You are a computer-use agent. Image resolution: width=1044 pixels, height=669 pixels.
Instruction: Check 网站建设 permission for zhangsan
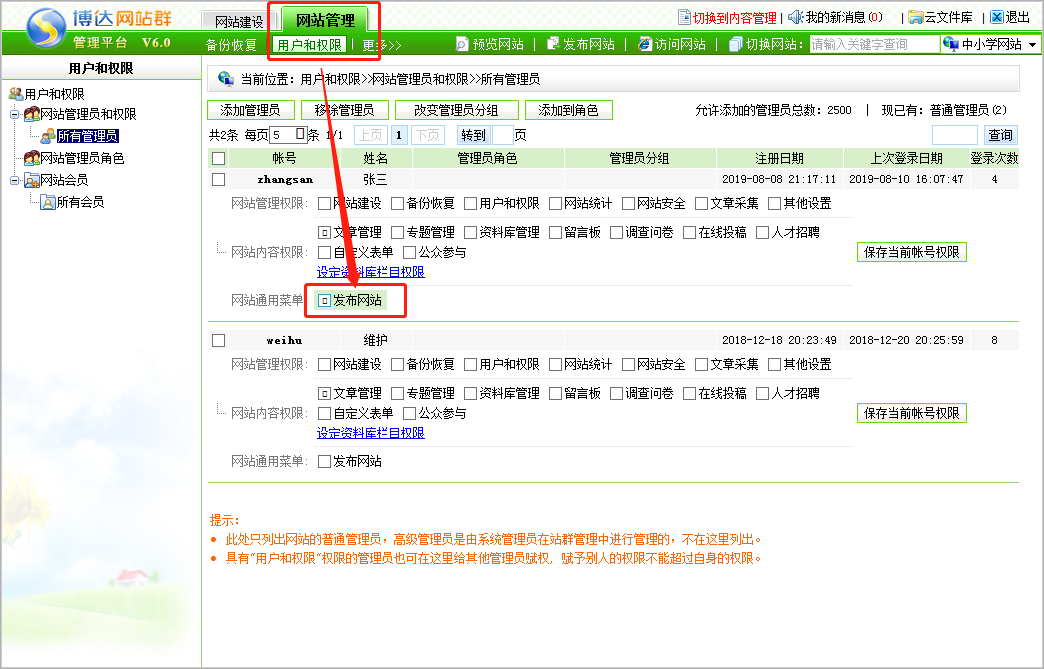(x=324, y=203)
